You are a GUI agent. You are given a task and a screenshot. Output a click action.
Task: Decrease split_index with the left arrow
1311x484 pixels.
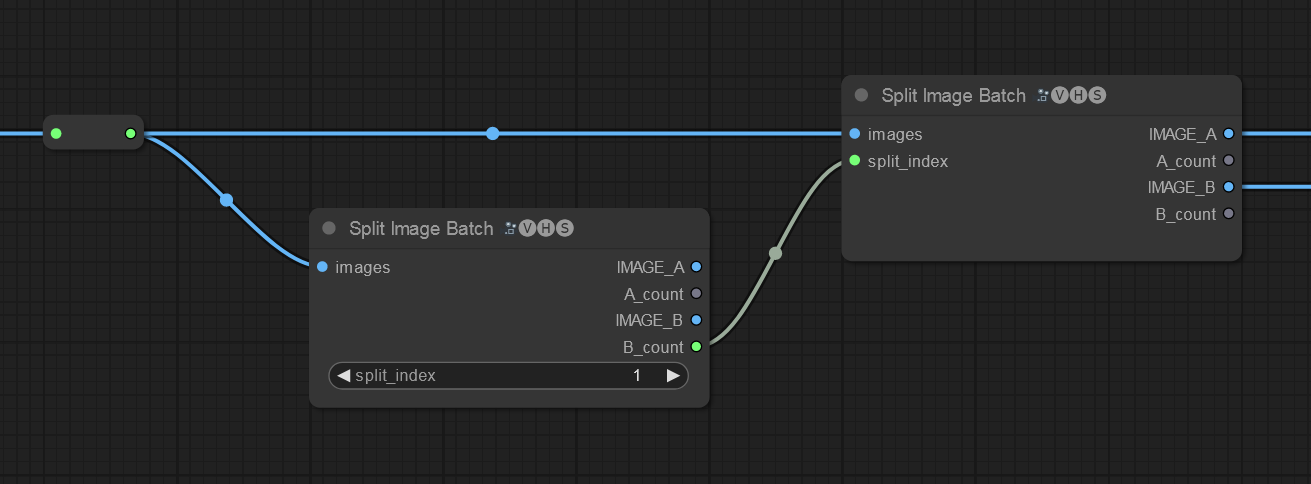click(344, 375)
